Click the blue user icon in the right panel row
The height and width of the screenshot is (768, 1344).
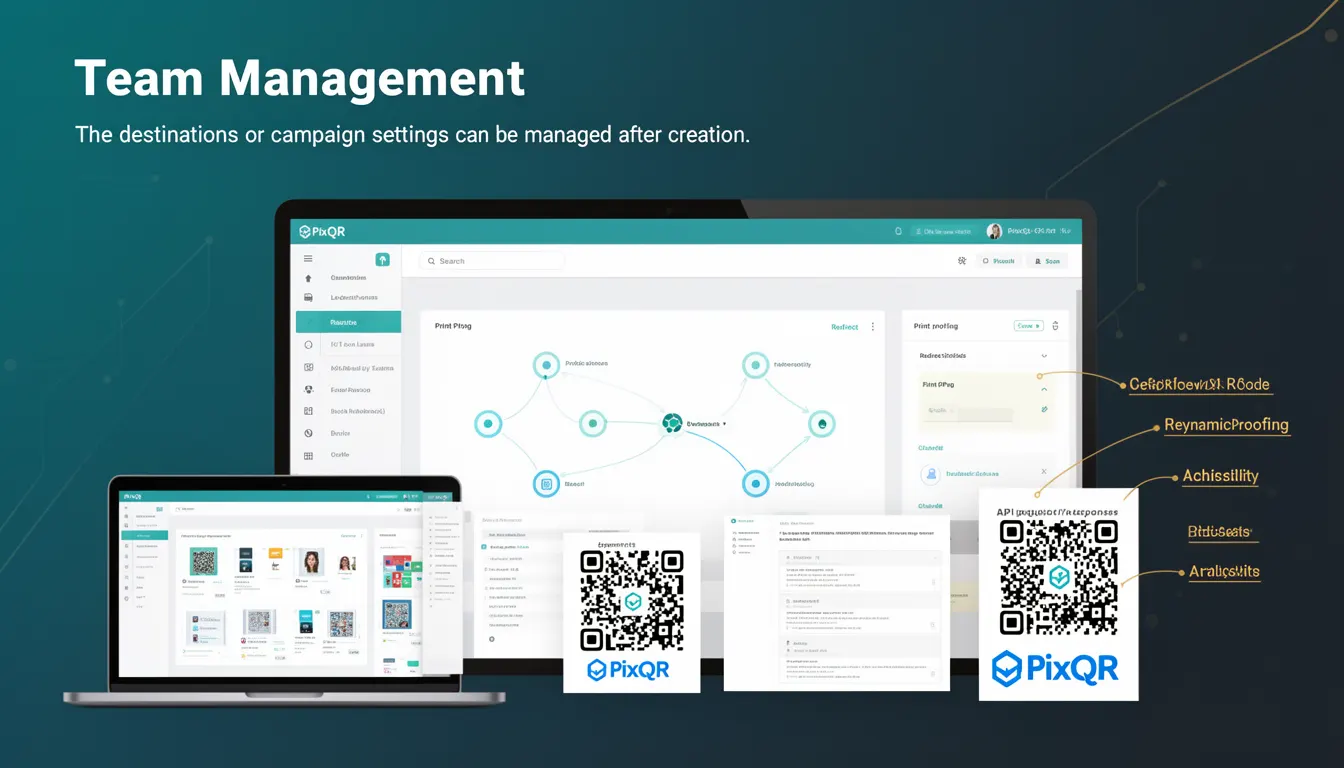pos(931,474)
